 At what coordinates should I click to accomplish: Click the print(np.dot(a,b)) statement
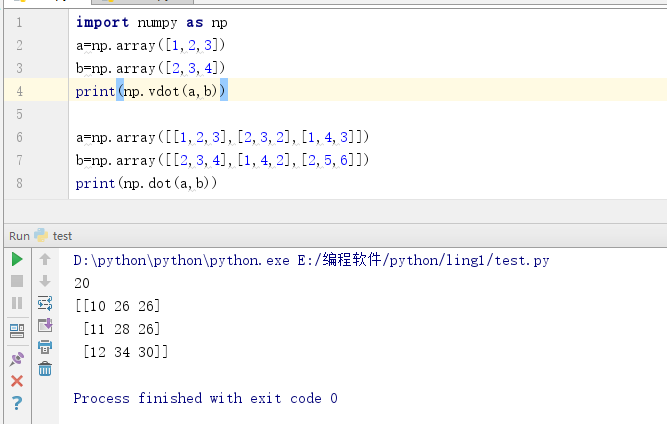click(146, 183)
